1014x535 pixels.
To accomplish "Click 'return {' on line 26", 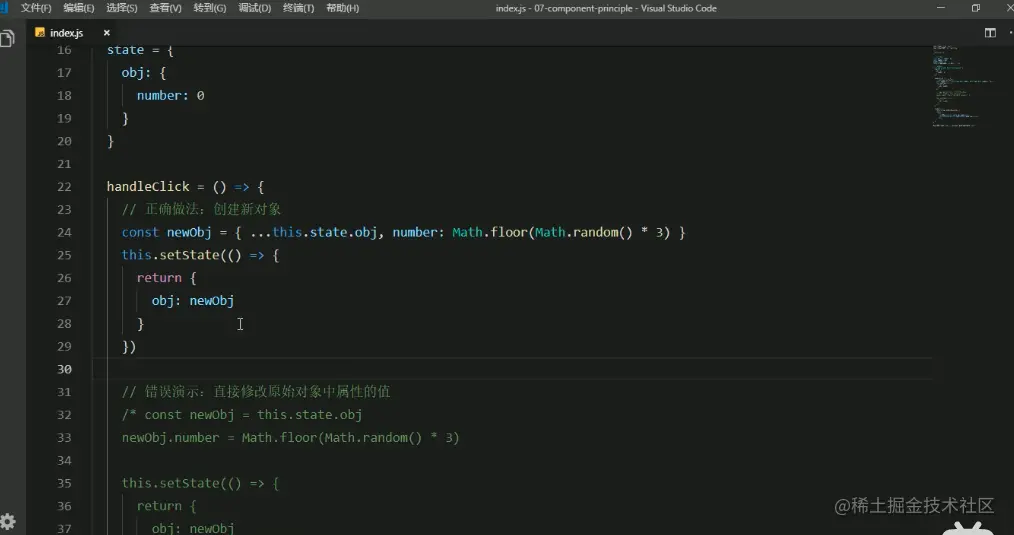I will (166, 278).
